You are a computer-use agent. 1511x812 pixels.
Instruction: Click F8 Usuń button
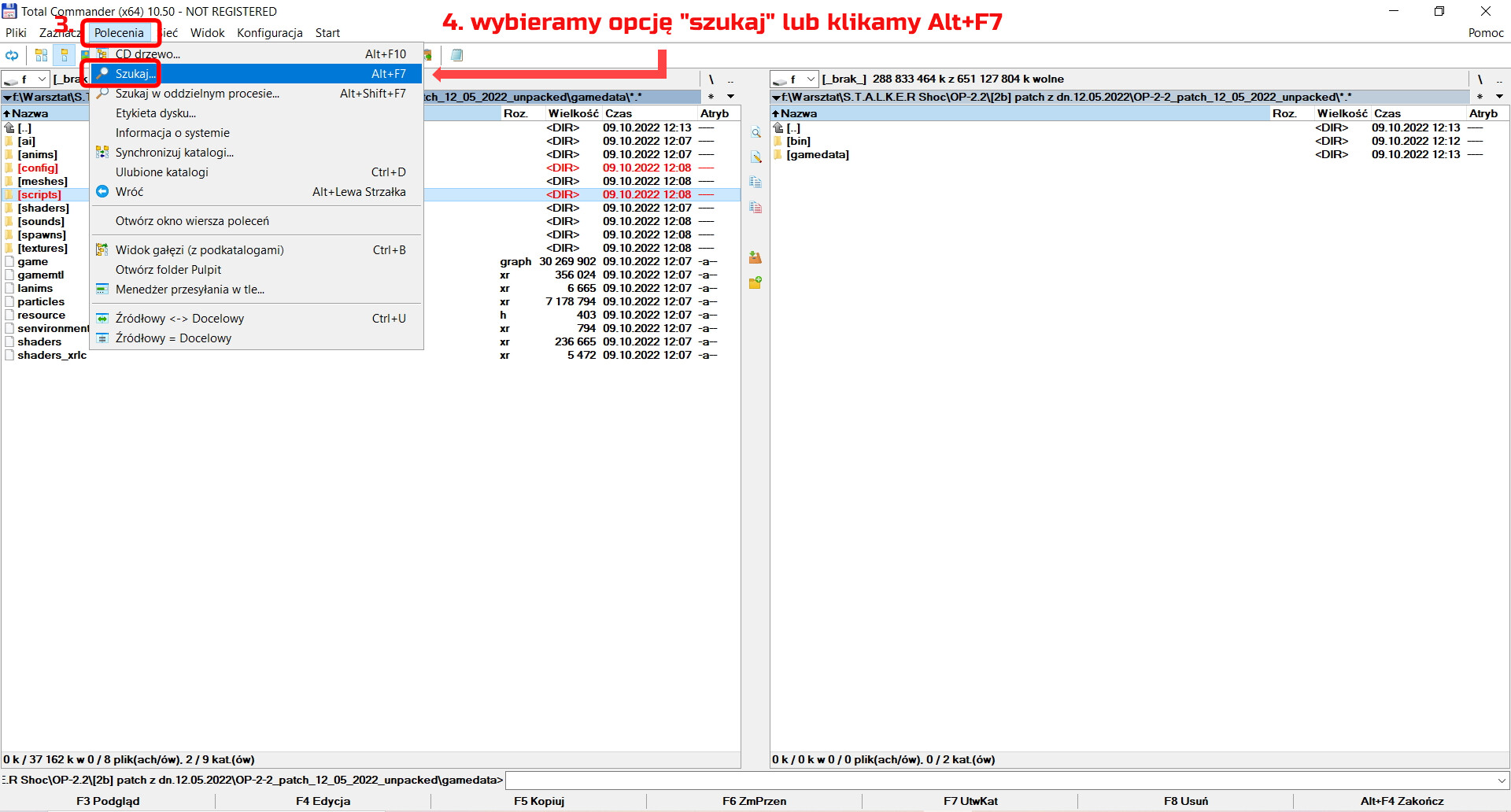click(x=1186, y=801)
